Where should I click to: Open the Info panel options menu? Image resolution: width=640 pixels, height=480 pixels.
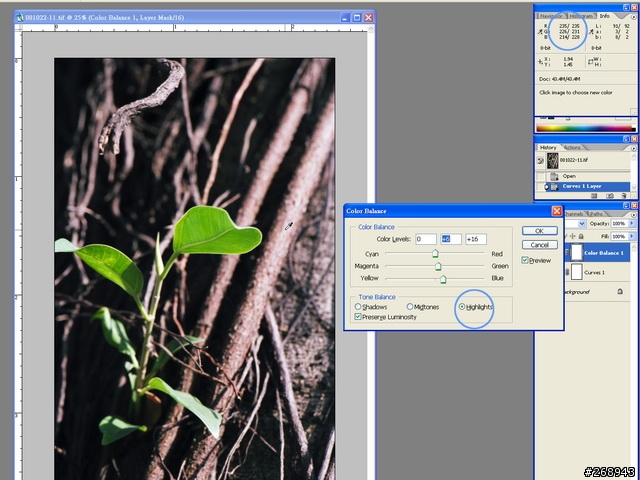(x=634, y=17)
